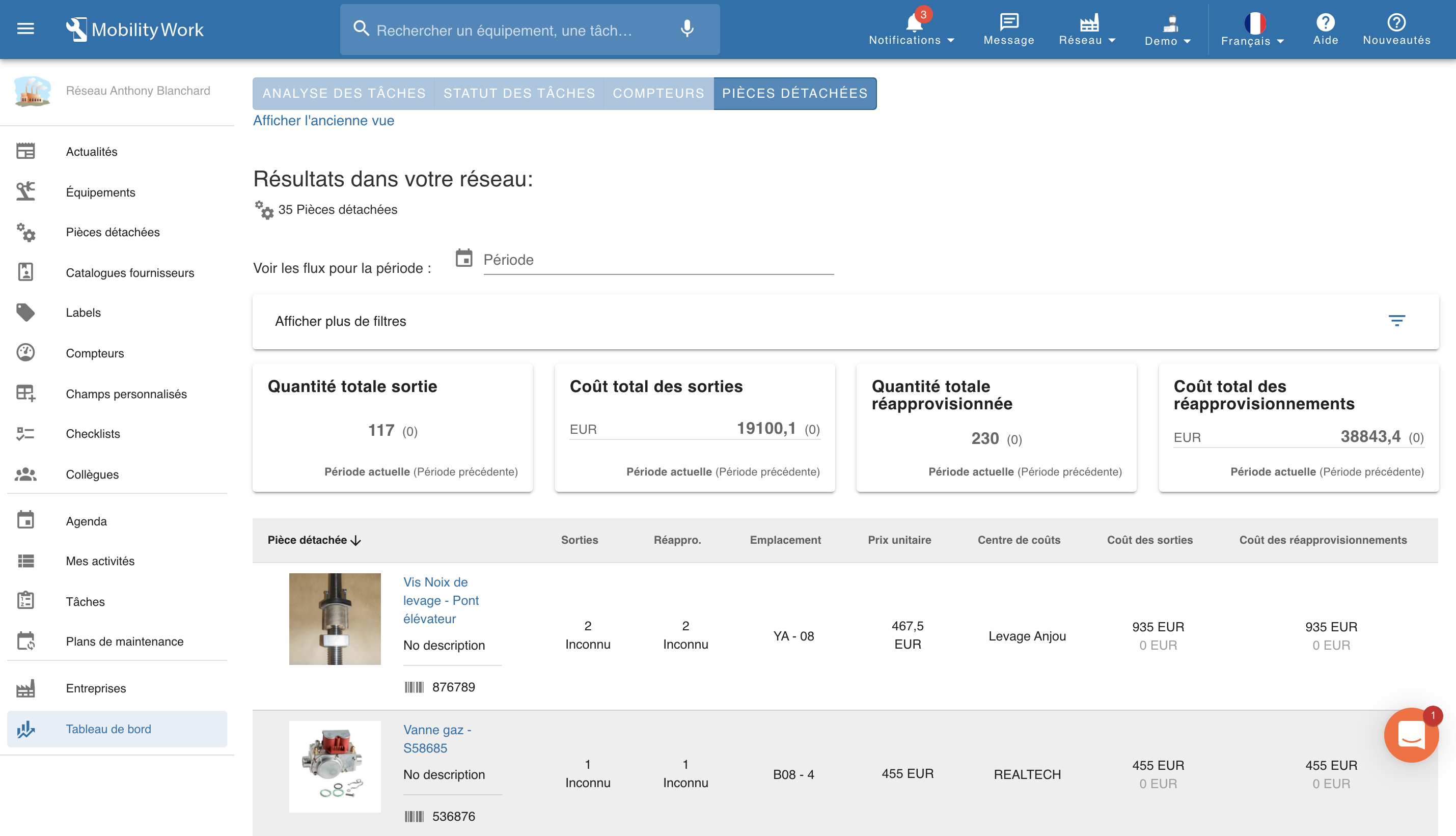Switch to Analyse des tâches tab
1456x836 pixels.
point(344,94)
